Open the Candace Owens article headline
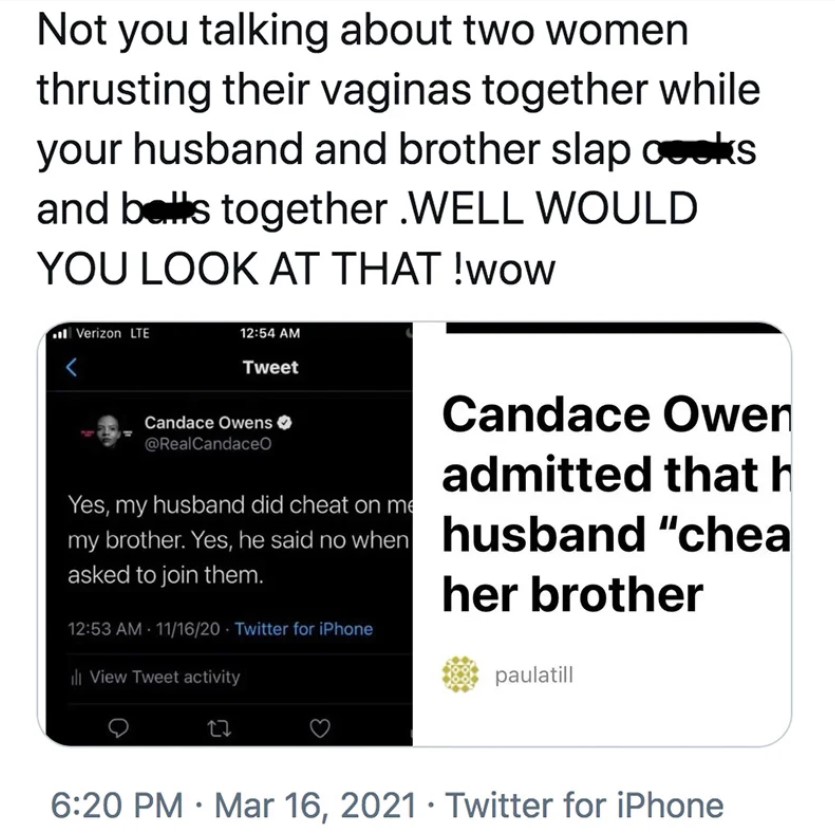 (x=616, y=504)
